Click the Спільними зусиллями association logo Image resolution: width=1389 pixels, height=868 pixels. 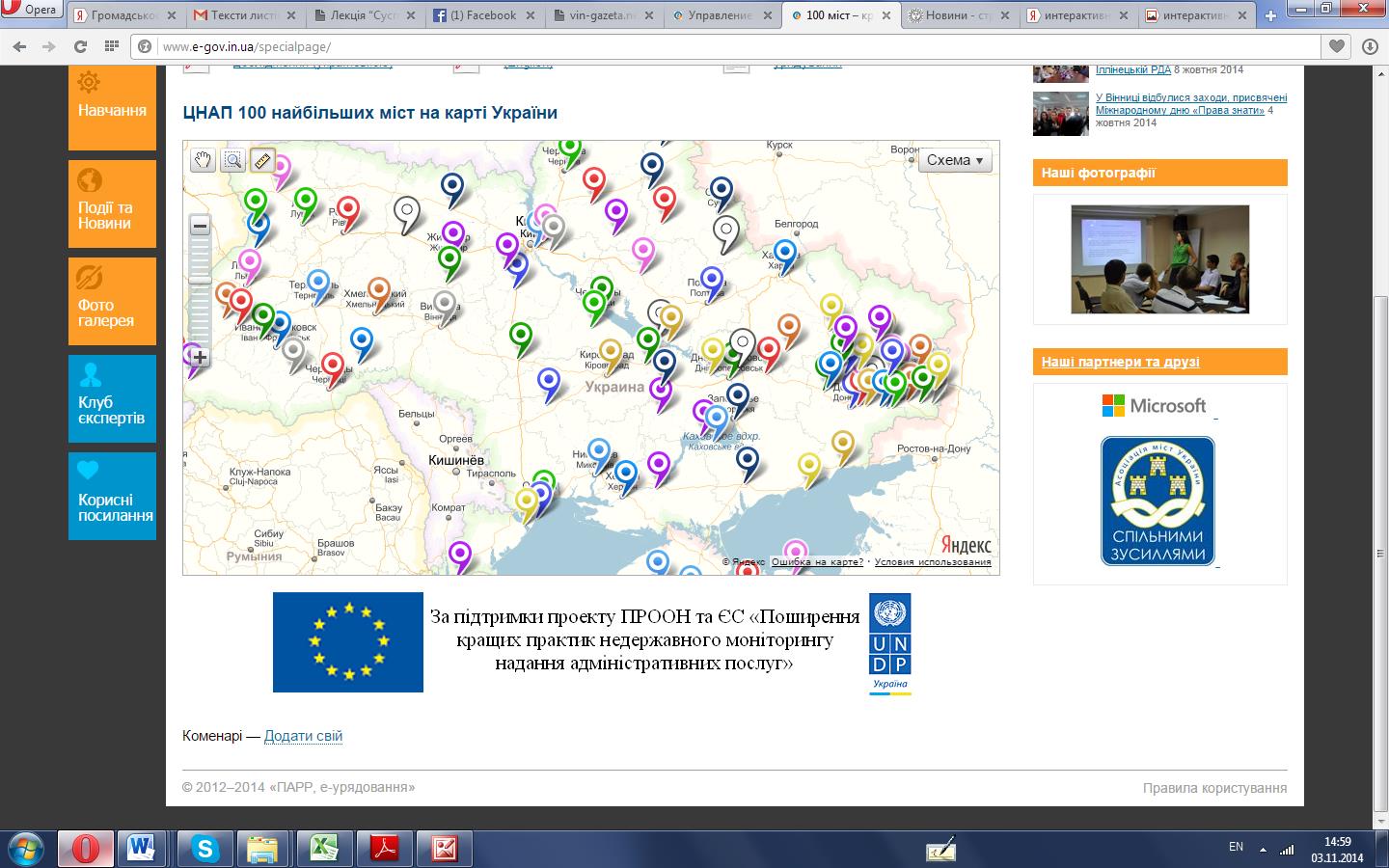(x=1157, y=501)
